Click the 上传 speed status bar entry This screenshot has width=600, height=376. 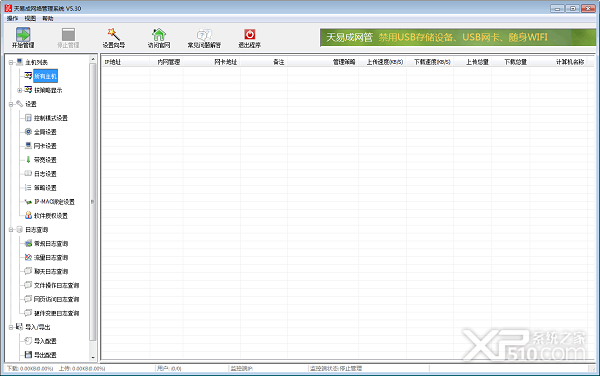[x=82, y=369]
